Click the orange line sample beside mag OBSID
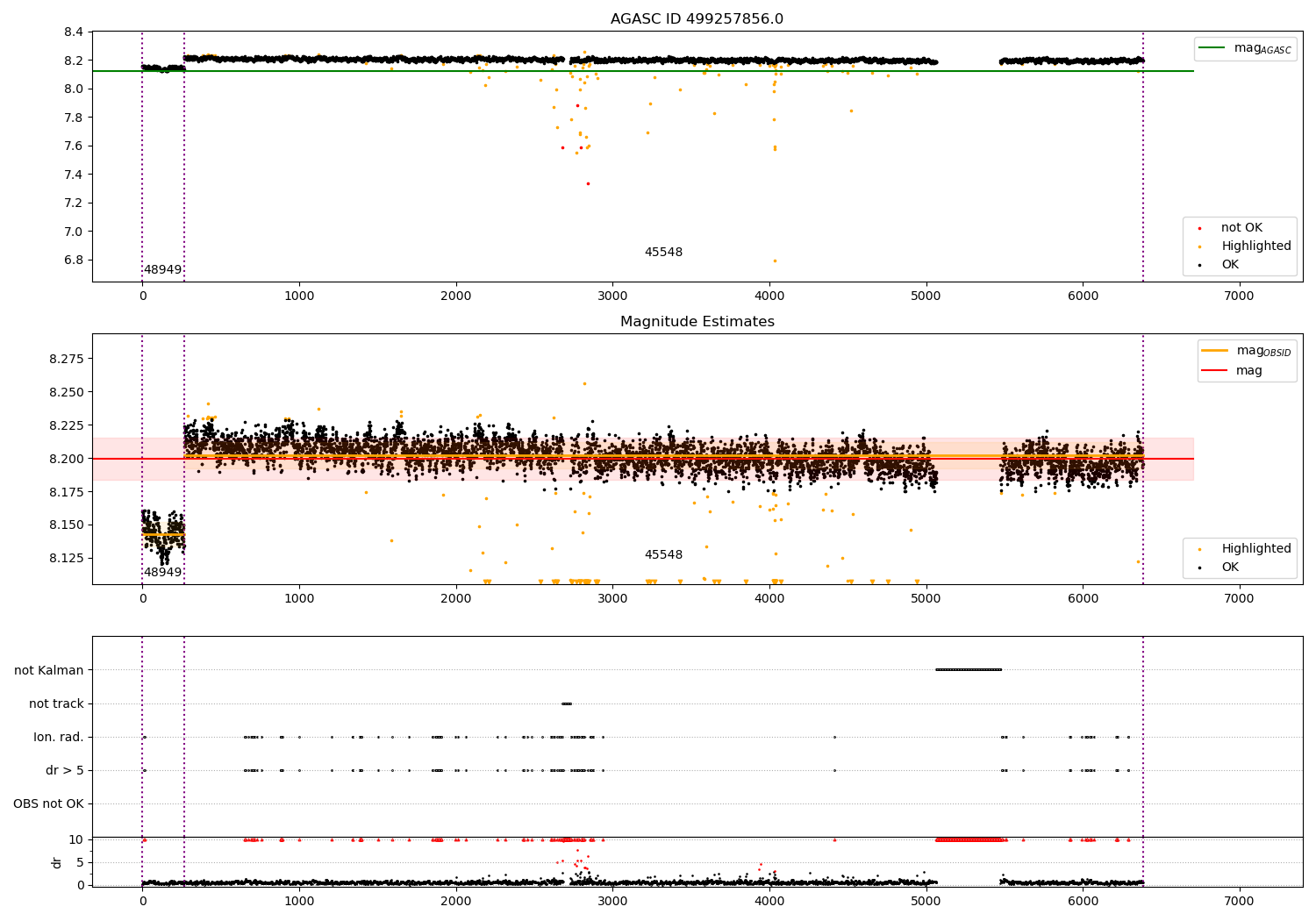The image size is (1316, 921). click(x=1215, y=351)
